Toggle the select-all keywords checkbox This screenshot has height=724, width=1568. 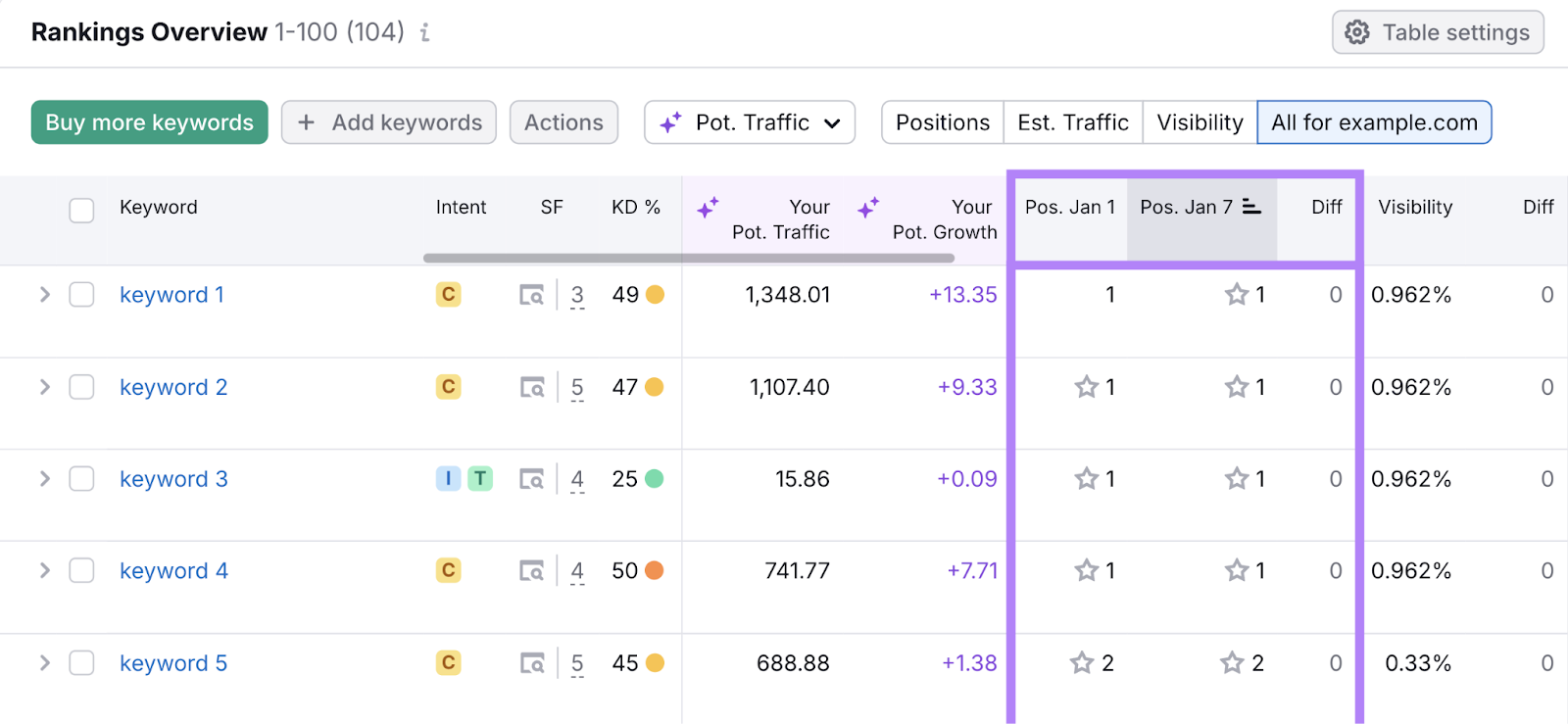(81, 210)
